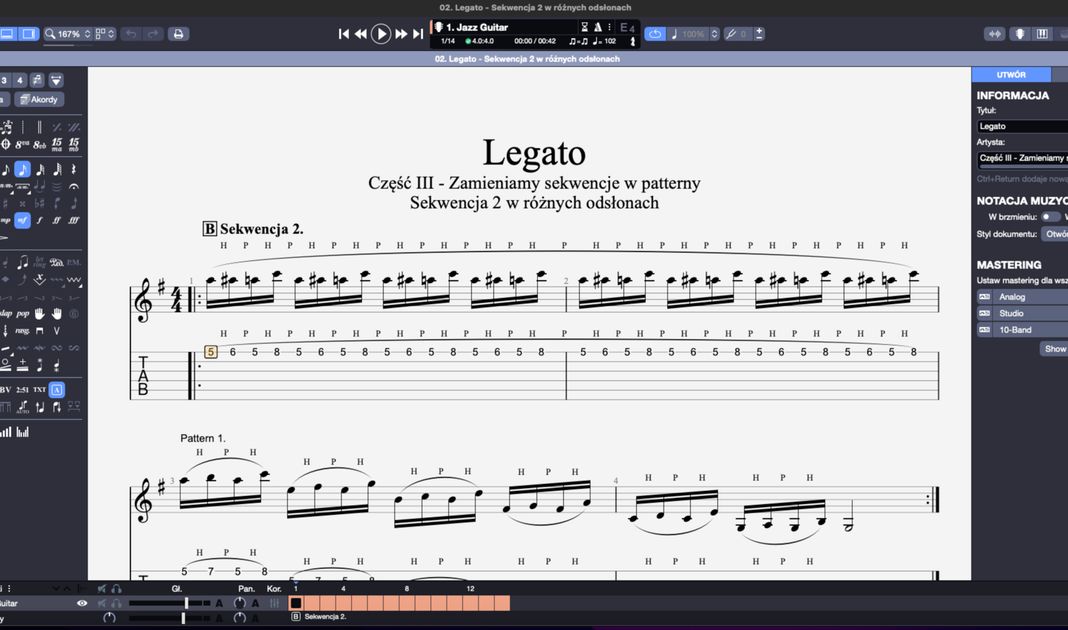Select the mezzo-forte (mf) dynamic

(22, 220)
